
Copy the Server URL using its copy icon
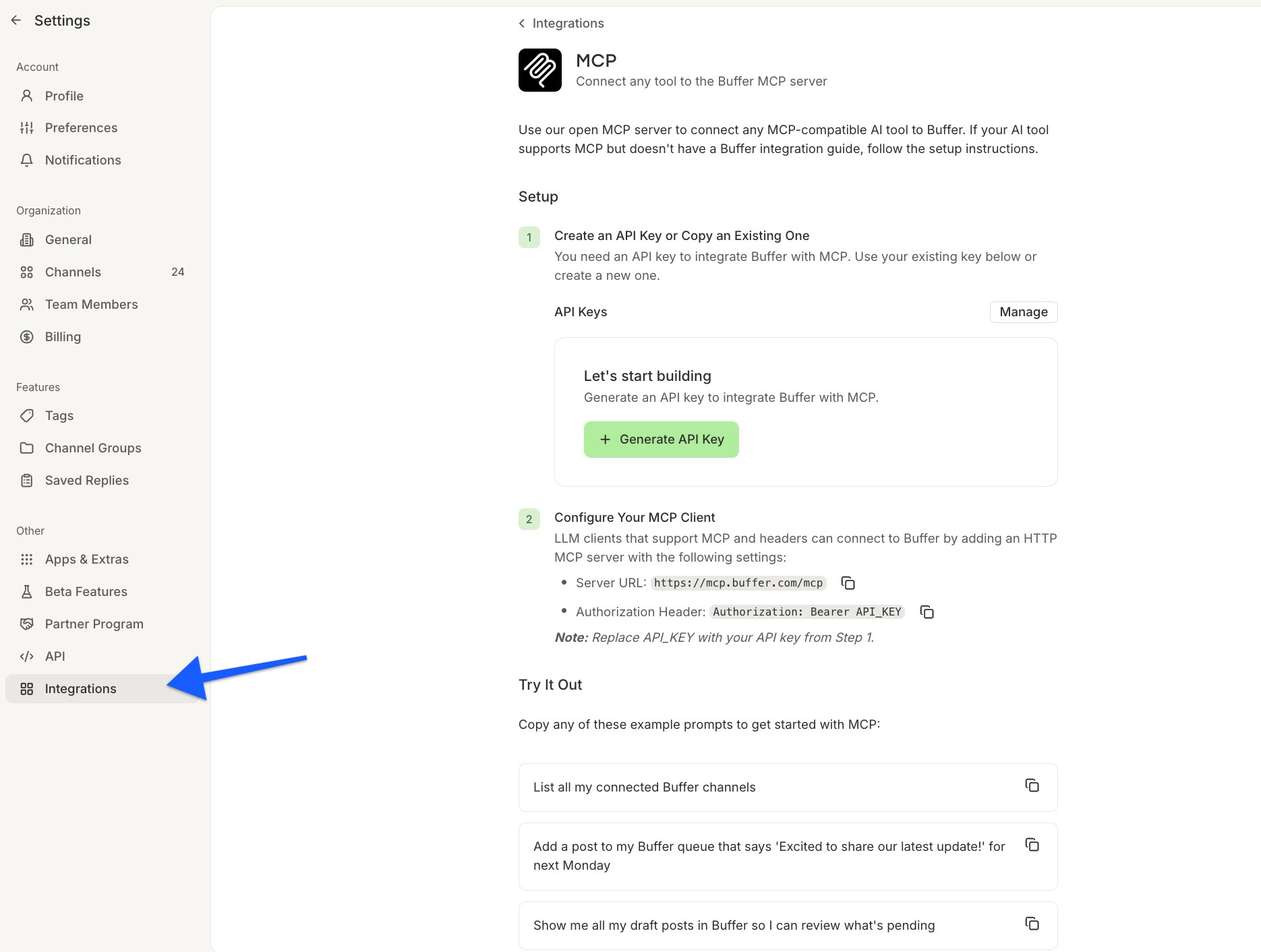click(x=848, y=583)
